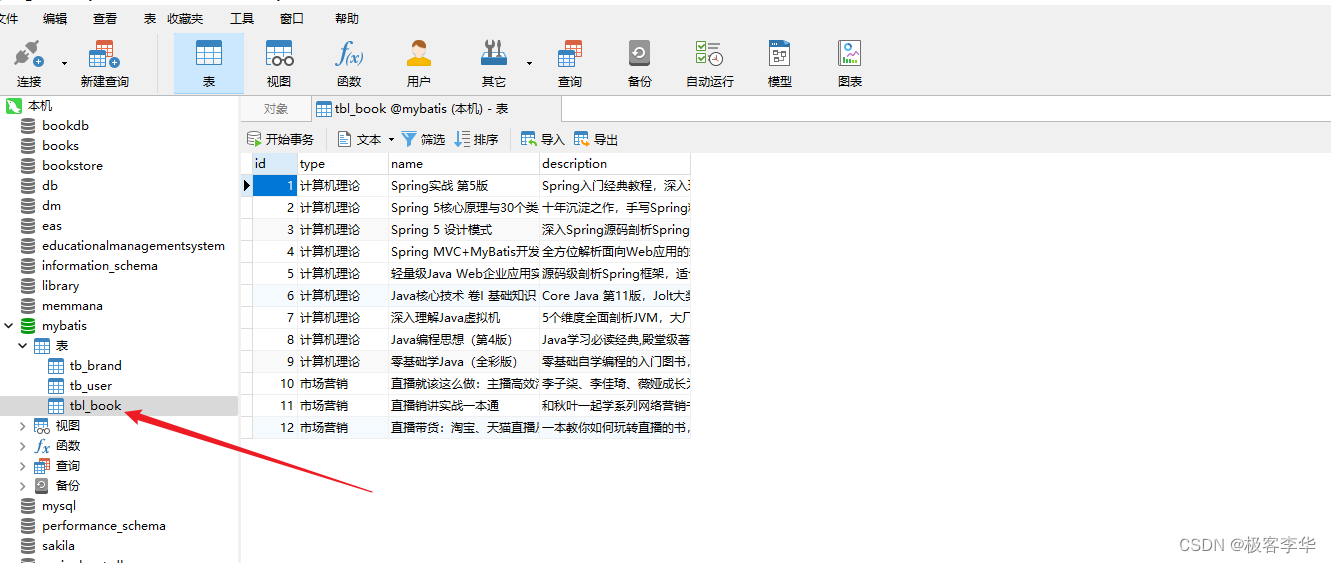1331x563 pixels.
Task: Open the 编辑 menu
Action: pyautogui.click(x=56, y=19)
